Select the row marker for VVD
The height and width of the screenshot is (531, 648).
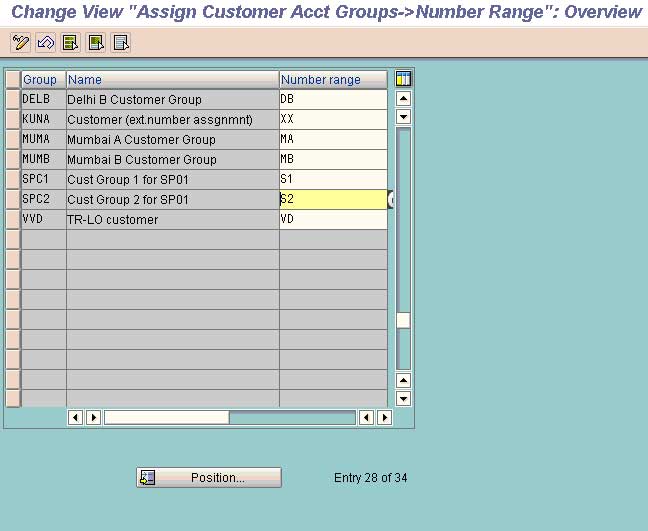13,219
